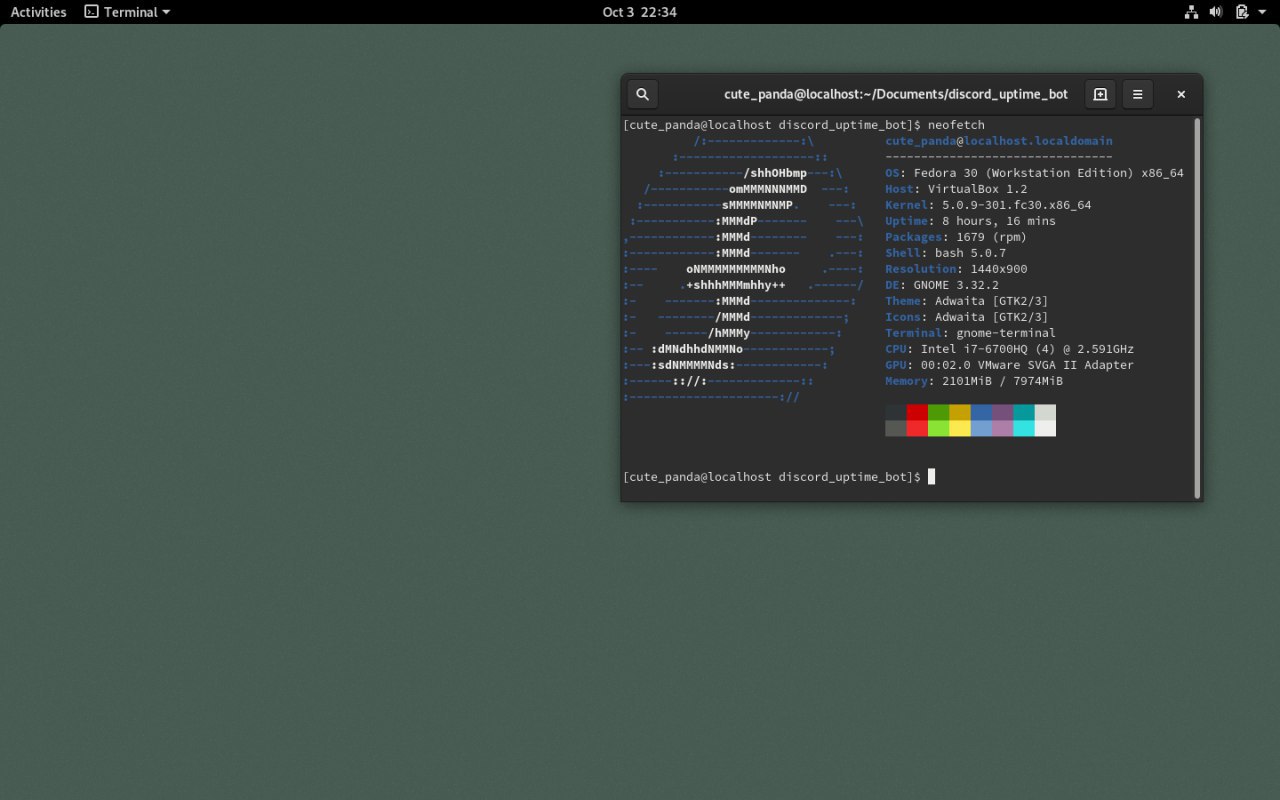Click the "OS: Fedora 30" line
The image size is (1280, 800).
tap(1034, 173)
